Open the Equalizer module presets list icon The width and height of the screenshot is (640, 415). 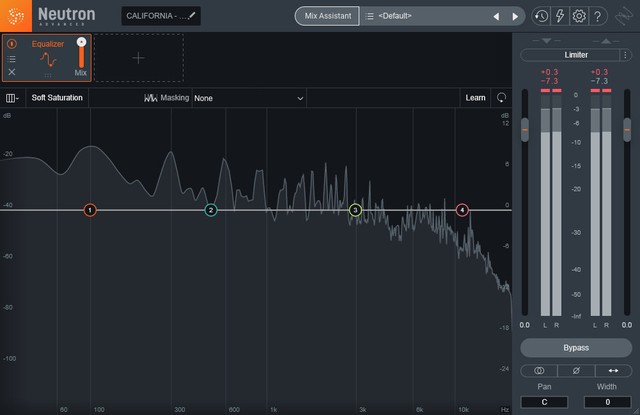click(12, 59)
